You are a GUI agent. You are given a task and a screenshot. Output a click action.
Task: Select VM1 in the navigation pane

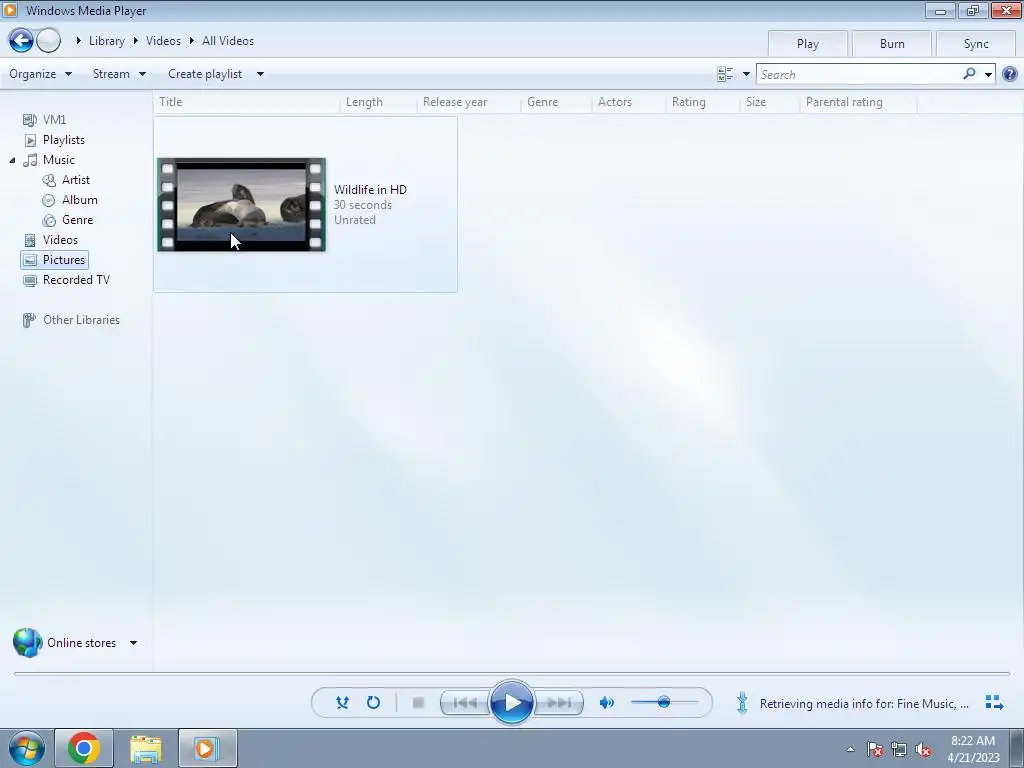[54, 120]
